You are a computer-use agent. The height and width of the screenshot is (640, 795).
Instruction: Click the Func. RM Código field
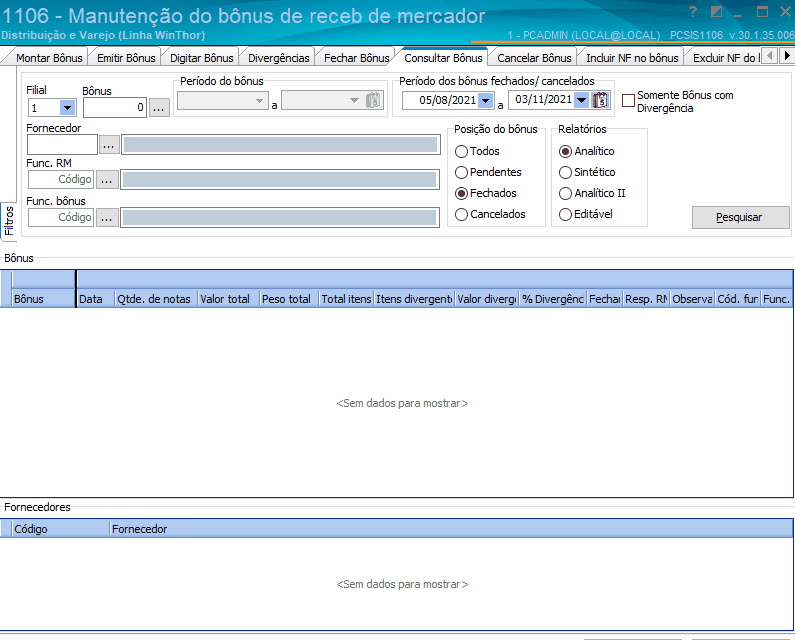tap(61, 180)
